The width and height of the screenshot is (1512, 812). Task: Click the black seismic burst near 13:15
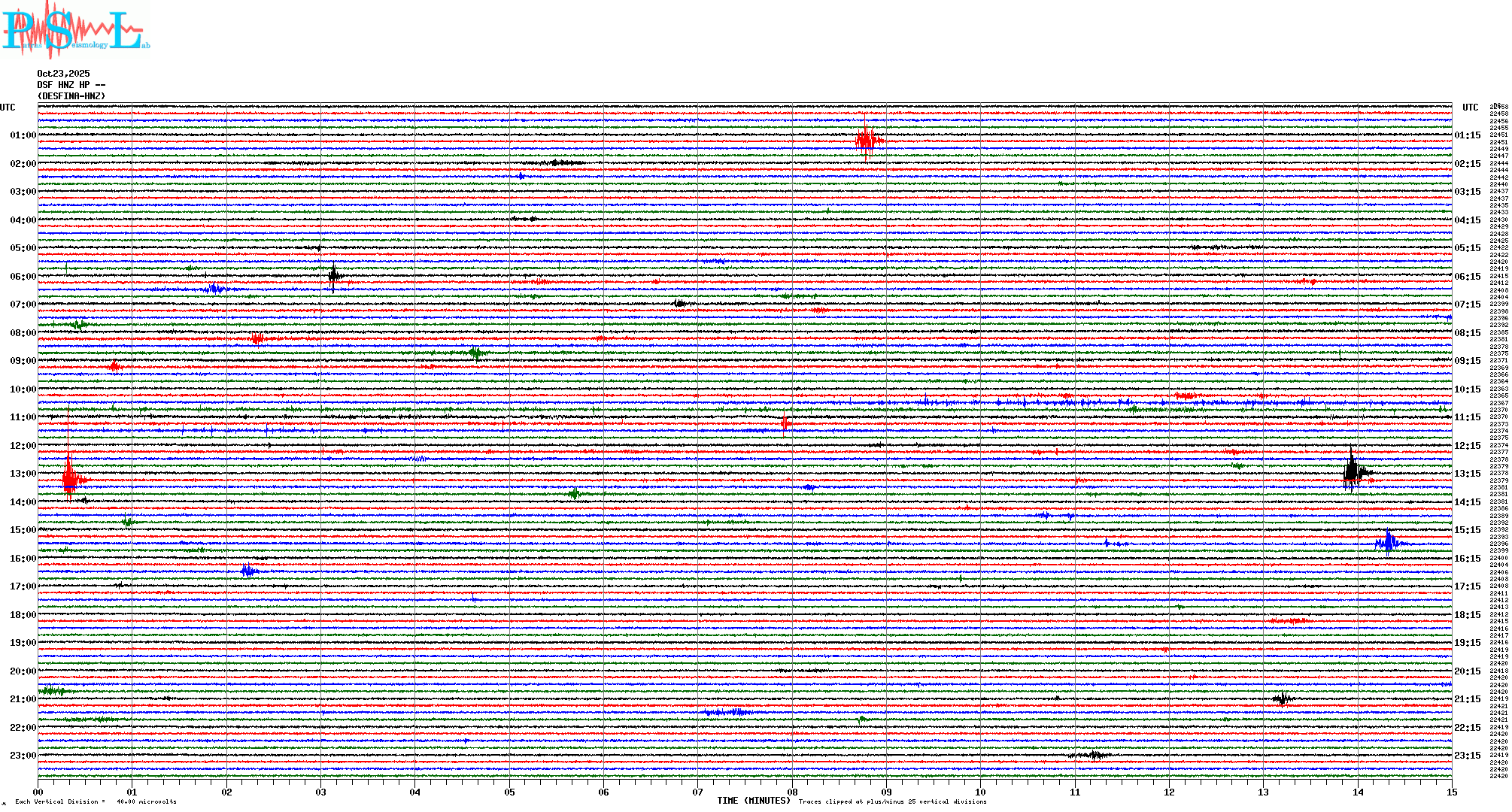tap(1353, 472)
